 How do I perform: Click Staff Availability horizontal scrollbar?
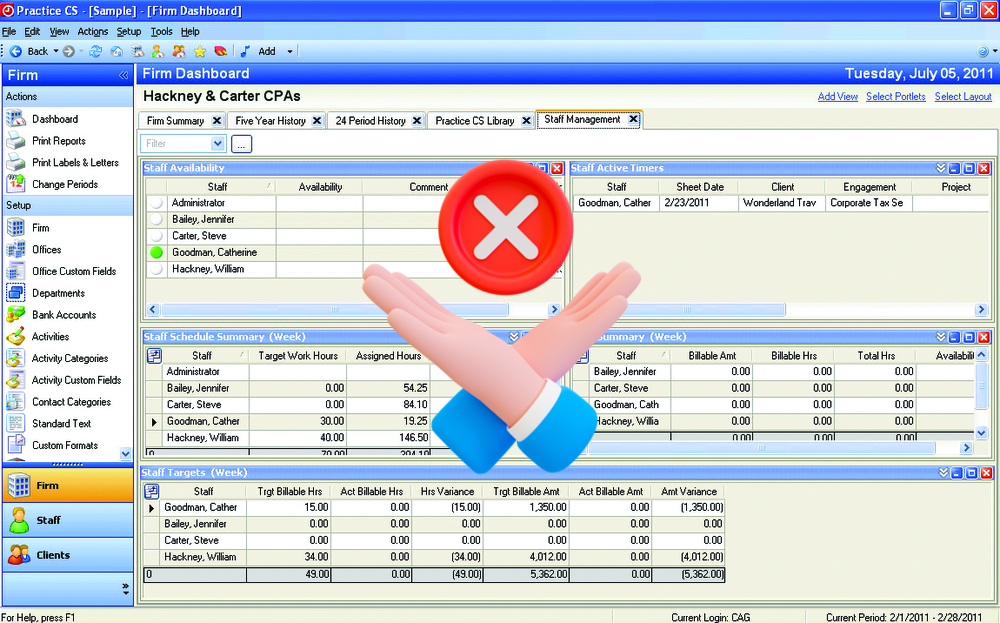tap(335, 310)
